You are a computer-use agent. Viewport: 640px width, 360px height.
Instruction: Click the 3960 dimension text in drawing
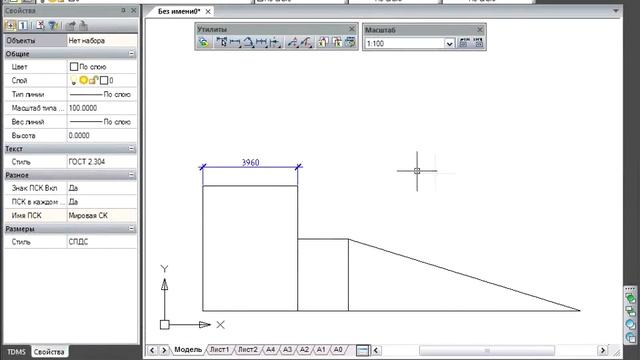tap(250, 162)
